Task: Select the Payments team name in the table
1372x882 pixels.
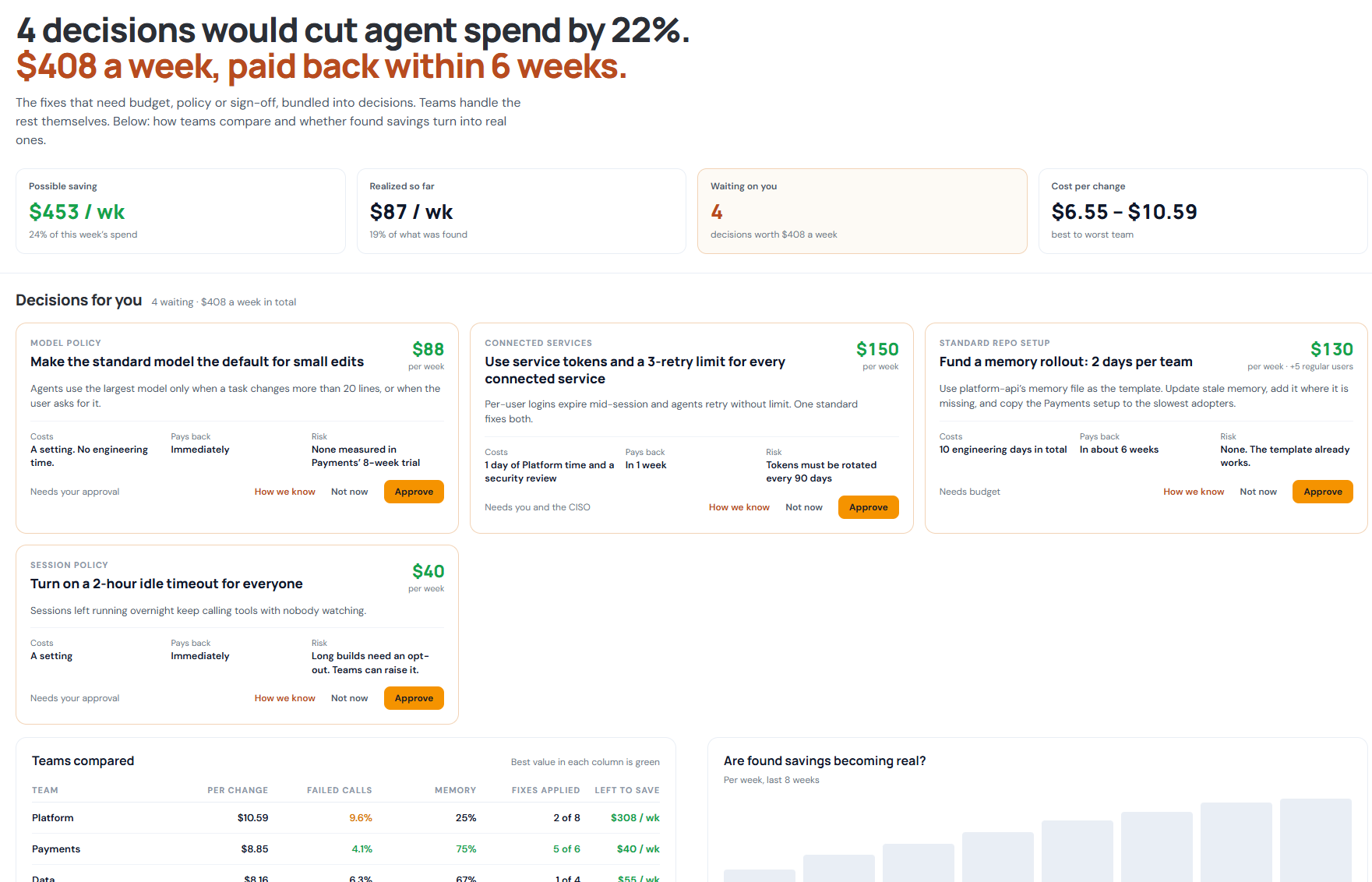Action: (56, 849)
